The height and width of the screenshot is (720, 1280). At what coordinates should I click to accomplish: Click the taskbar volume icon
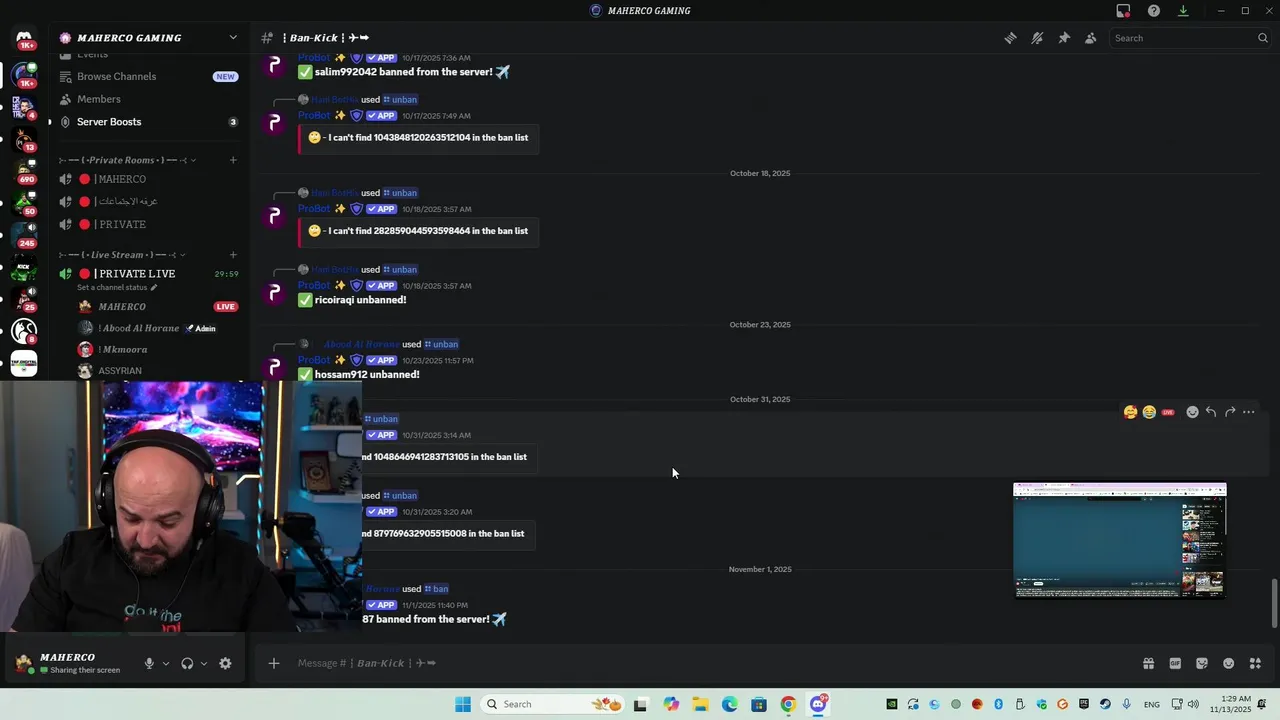(x=1193, y=704)
